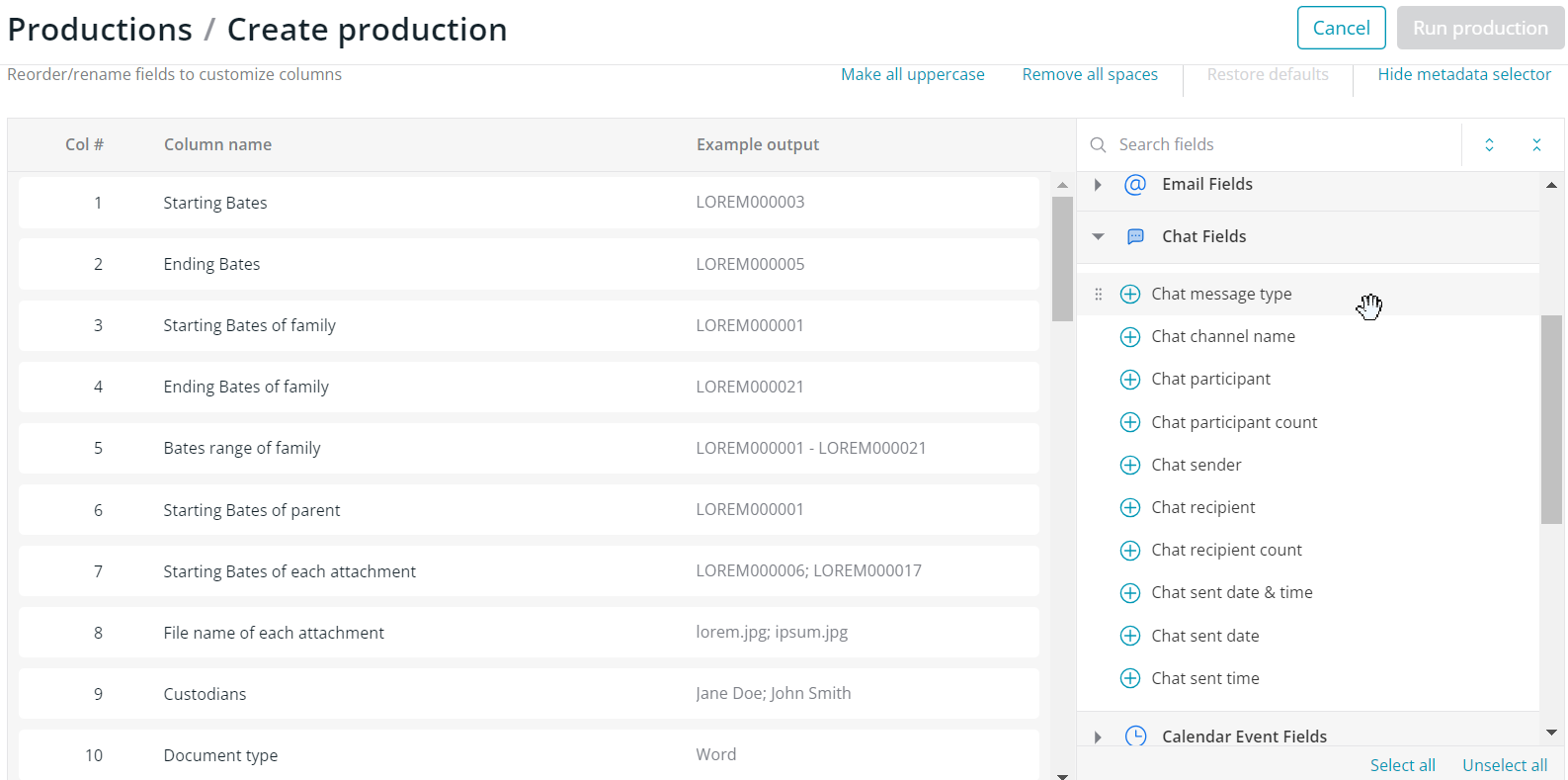Add the Chat sent date field
The image size is (1568, 780).
(1130, 636)
